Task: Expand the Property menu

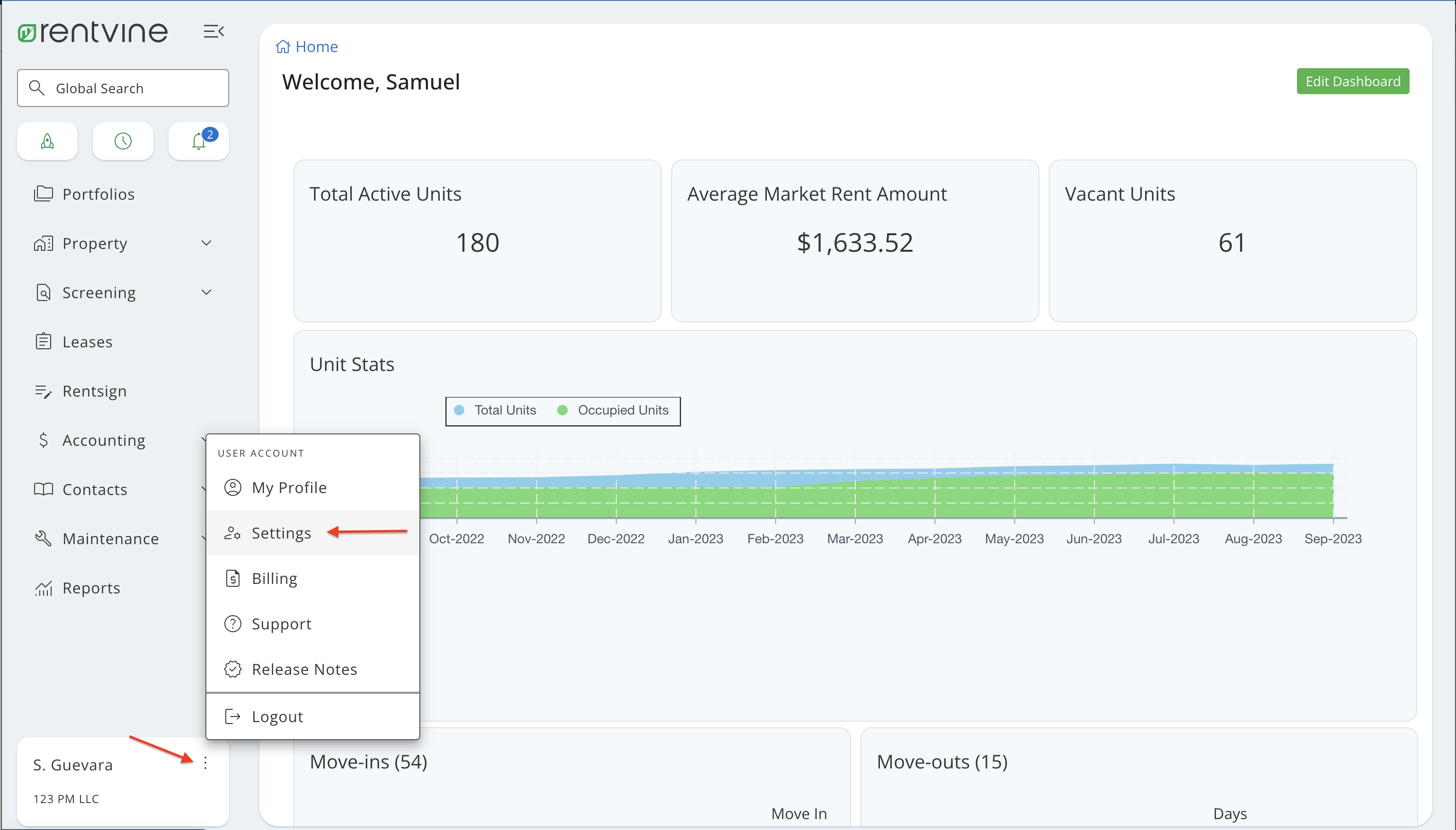Action: pos(206,243)
